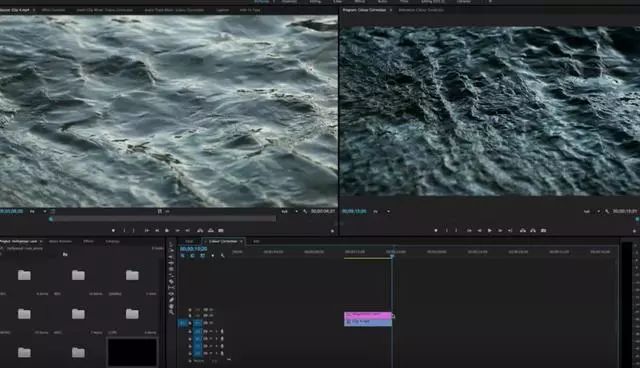This screenshot has width=640, height=368.
Task: Select the pink adjustment layer clip
Action: click(x=368, y=315)
